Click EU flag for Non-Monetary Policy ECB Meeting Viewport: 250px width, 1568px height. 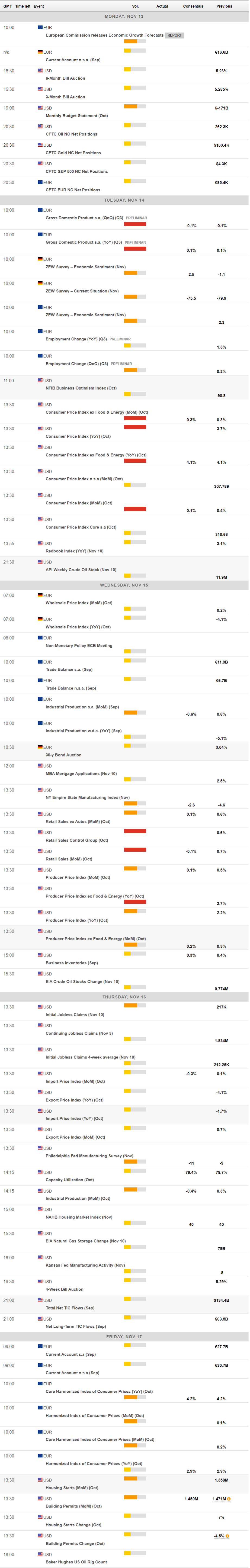tap(40, 638)
